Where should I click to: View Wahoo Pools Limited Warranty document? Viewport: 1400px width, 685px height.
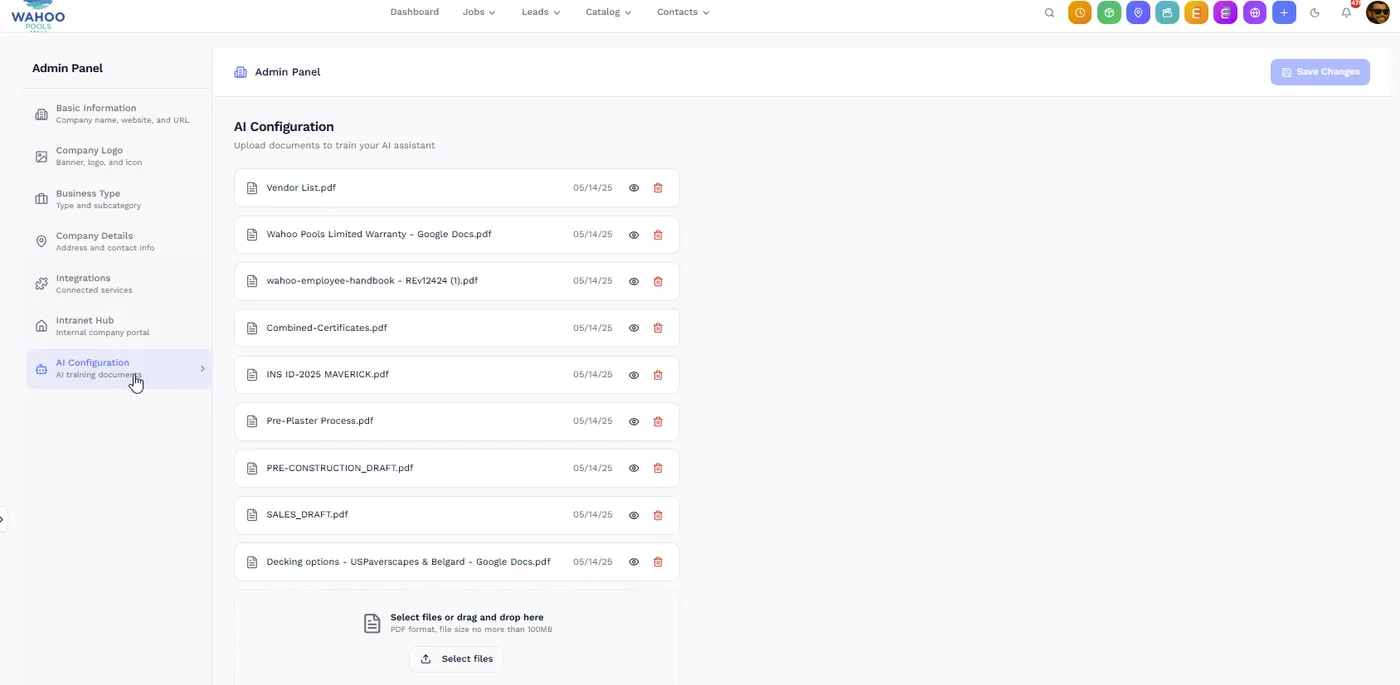coord(634,235)
